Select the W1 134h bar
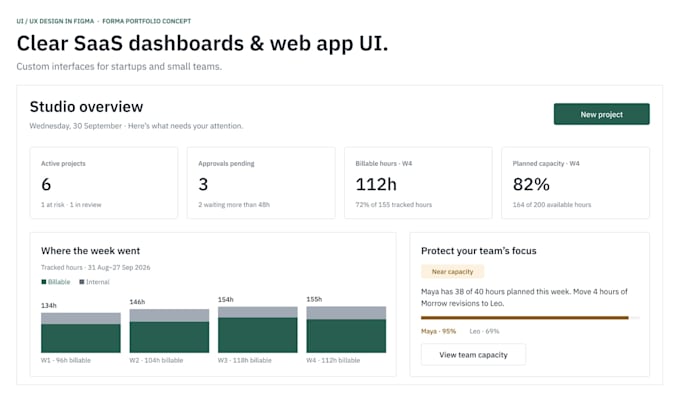The height and width of the screenshot is (409, 680). point(81,333)
